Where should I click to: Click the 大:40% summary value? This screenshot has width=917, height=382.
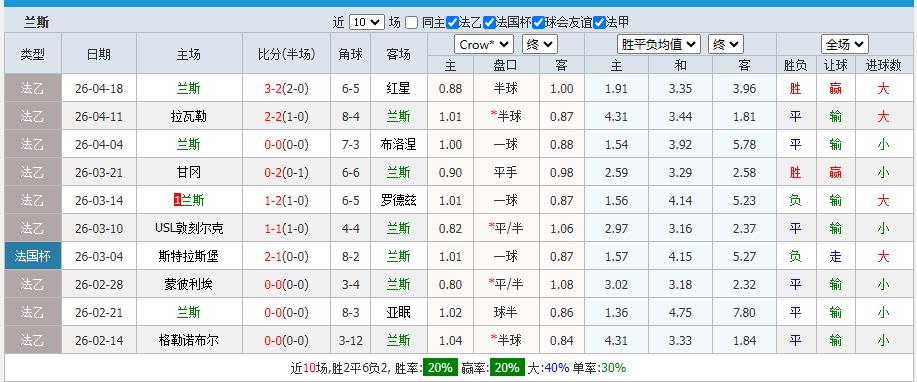(549, 368)
